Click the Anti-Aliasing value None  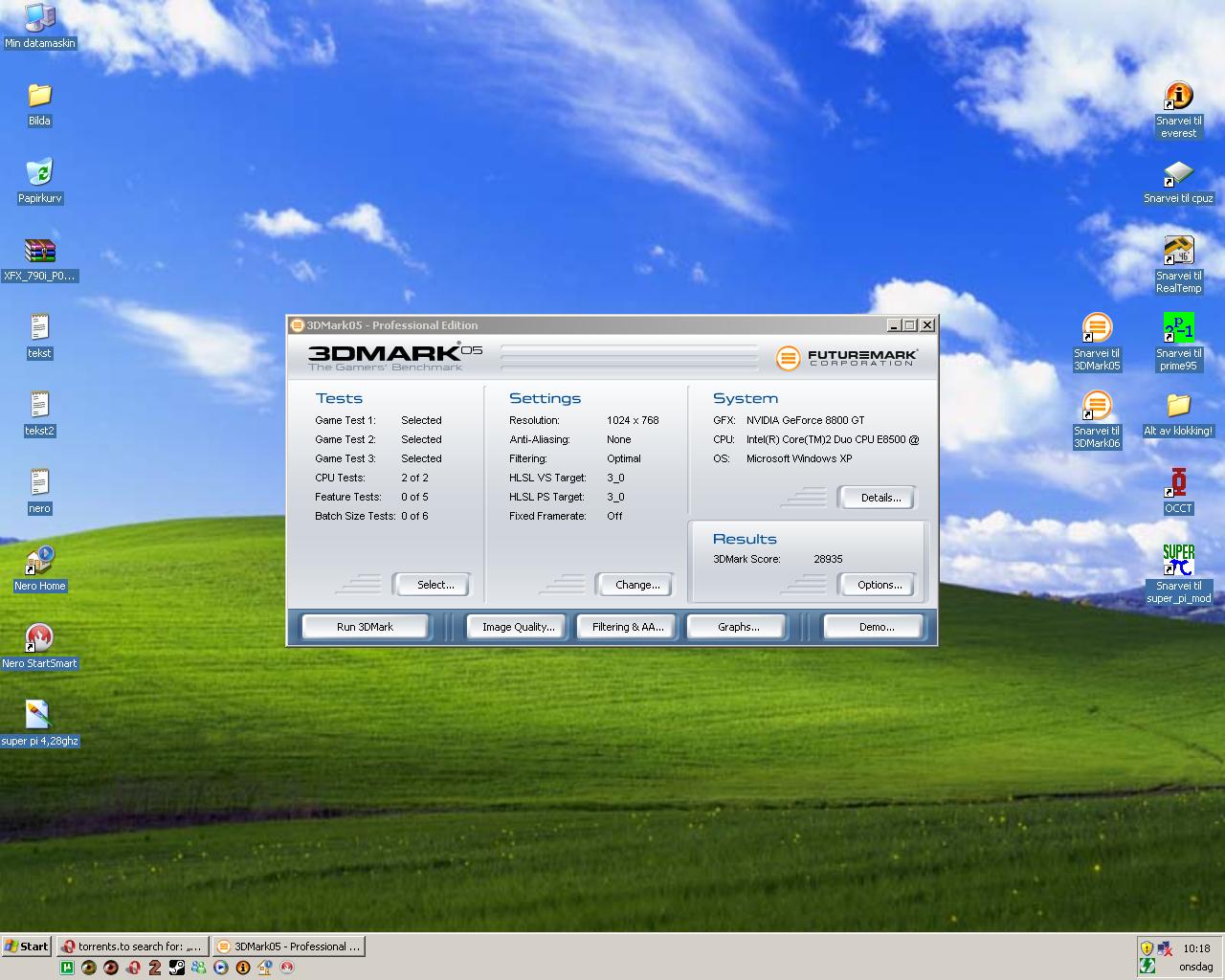[618, 439]
